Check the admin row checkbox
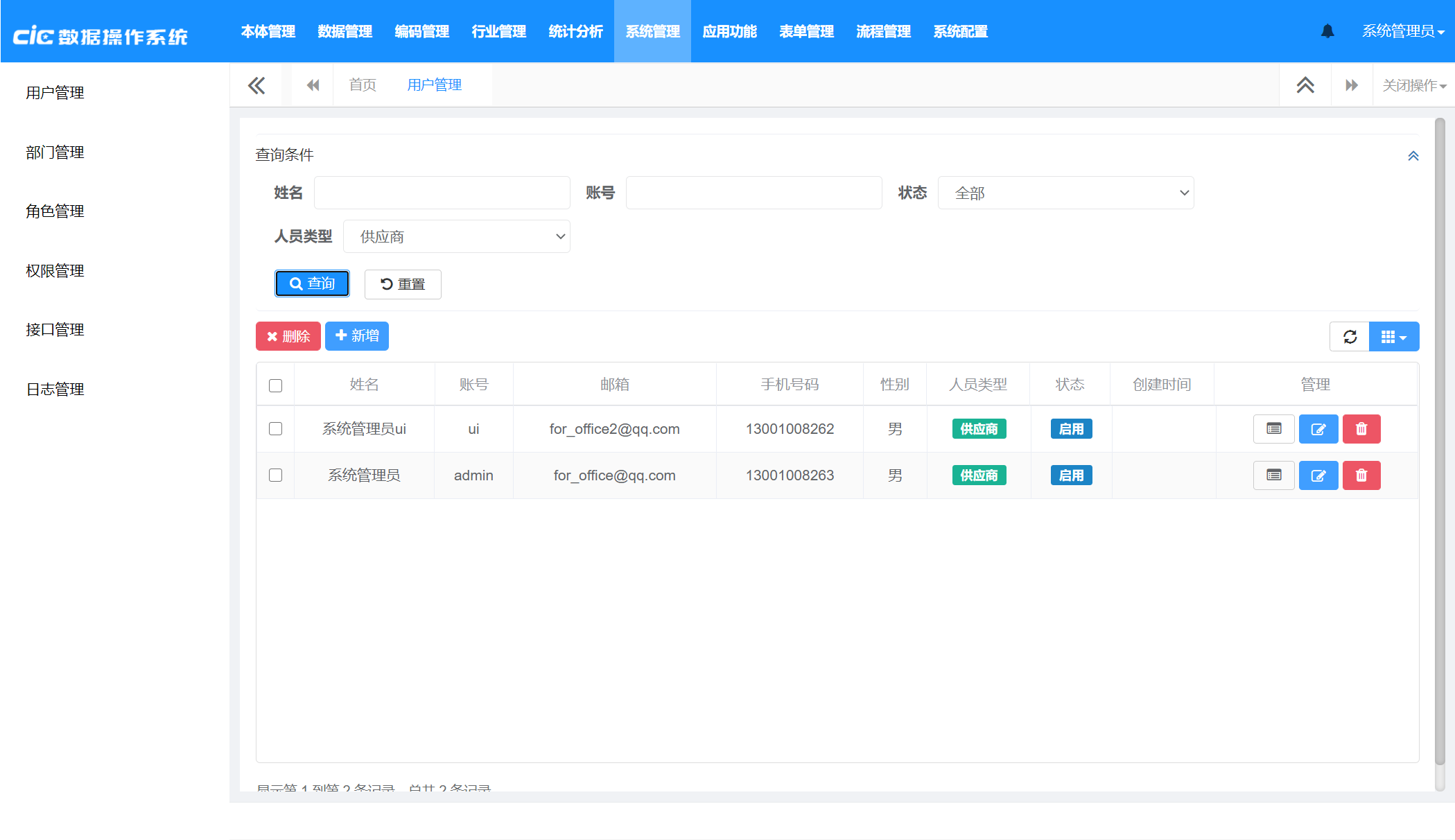Viewport: 1455px width, 840px height. (275, 475)
